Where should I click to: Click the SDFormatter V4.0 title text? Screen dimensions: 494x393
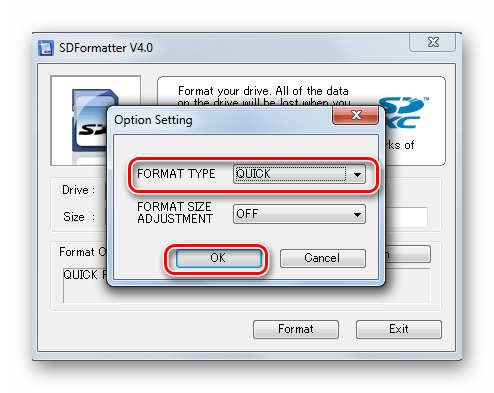click(106, 48)
